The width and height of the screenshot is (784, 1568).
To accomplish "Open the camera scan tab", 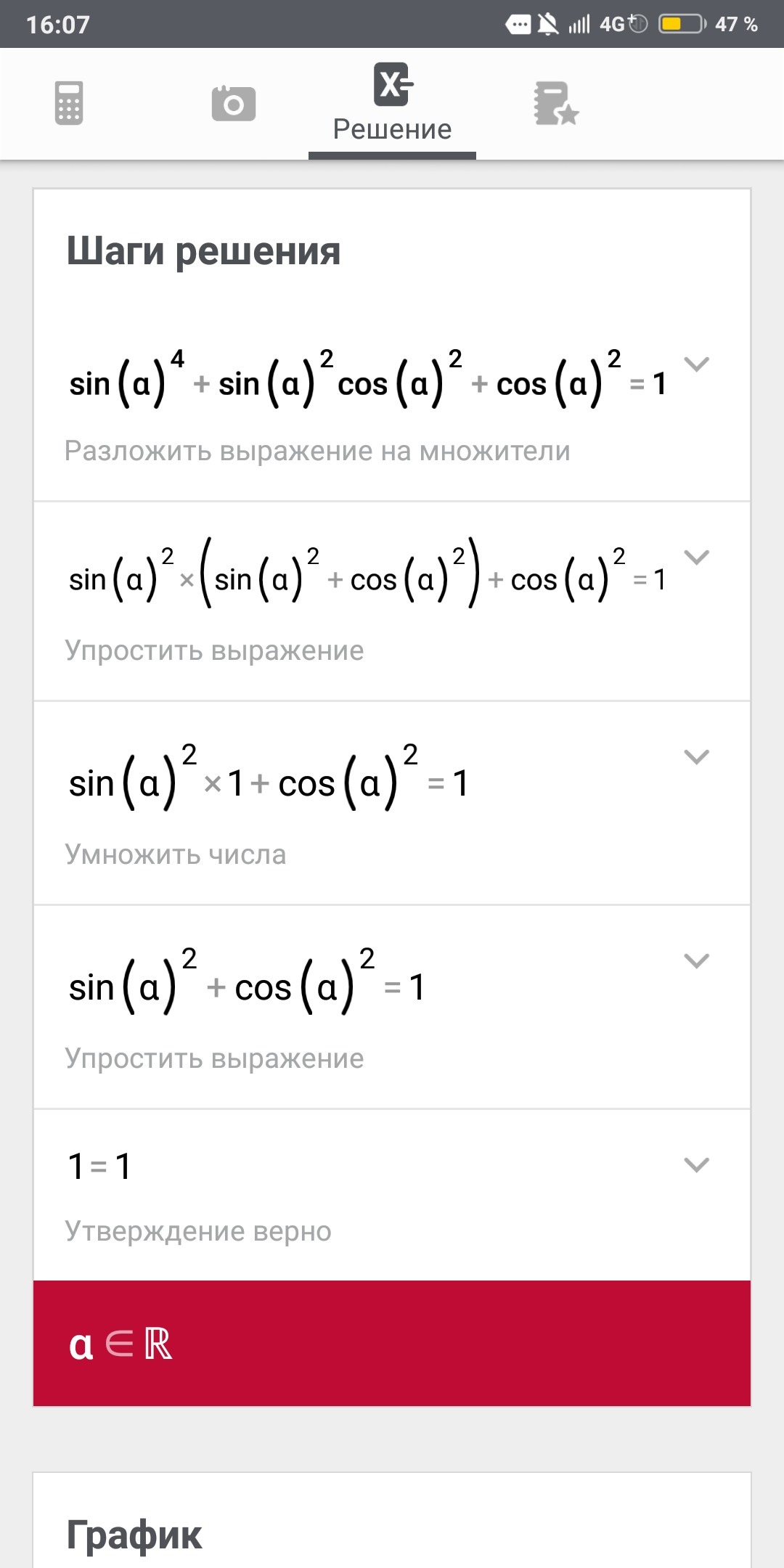I will (x=233, y=103).
